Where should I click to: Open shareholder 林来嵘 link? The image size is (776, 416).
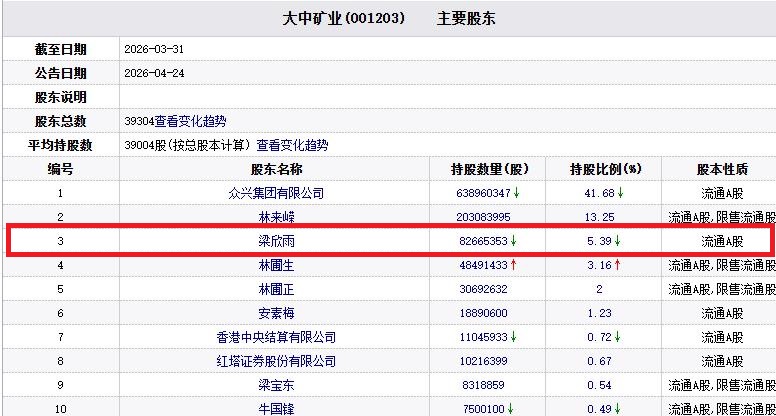[x=276, y=217]
